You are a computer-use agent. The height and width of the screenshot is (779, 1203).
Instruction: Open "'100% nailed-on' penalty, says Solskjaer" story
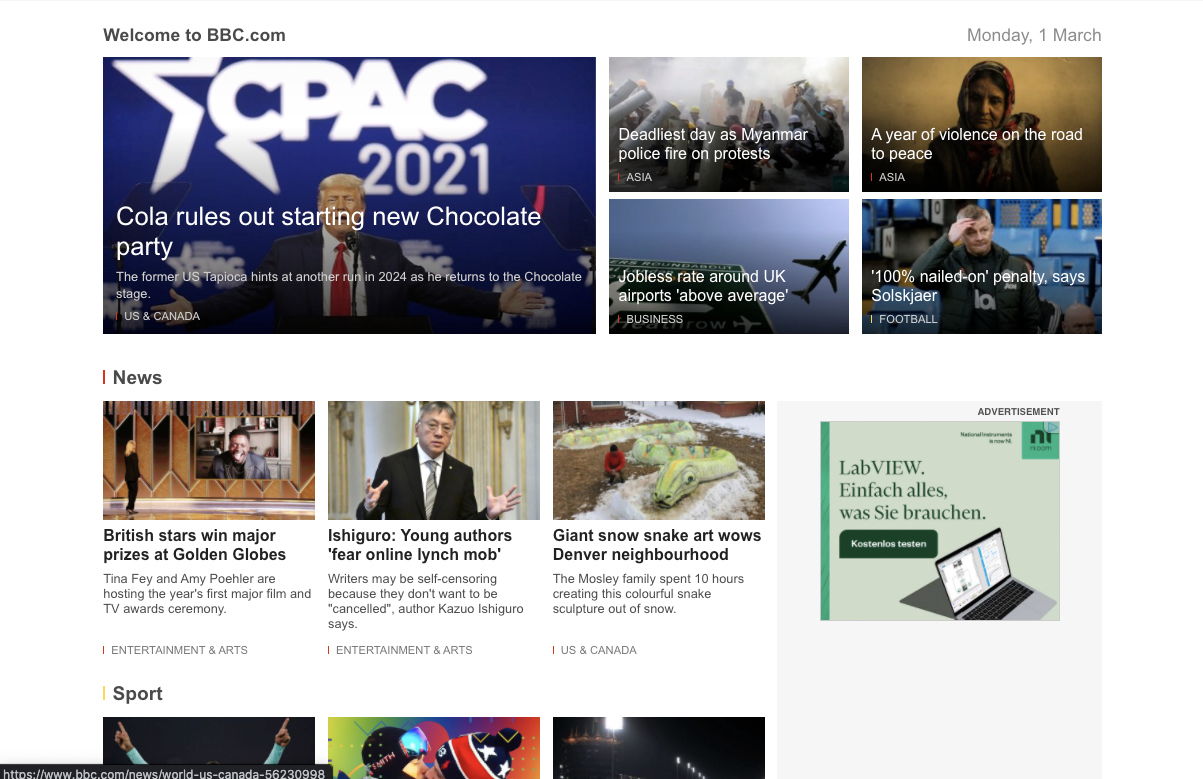click(x=978, y=286)
